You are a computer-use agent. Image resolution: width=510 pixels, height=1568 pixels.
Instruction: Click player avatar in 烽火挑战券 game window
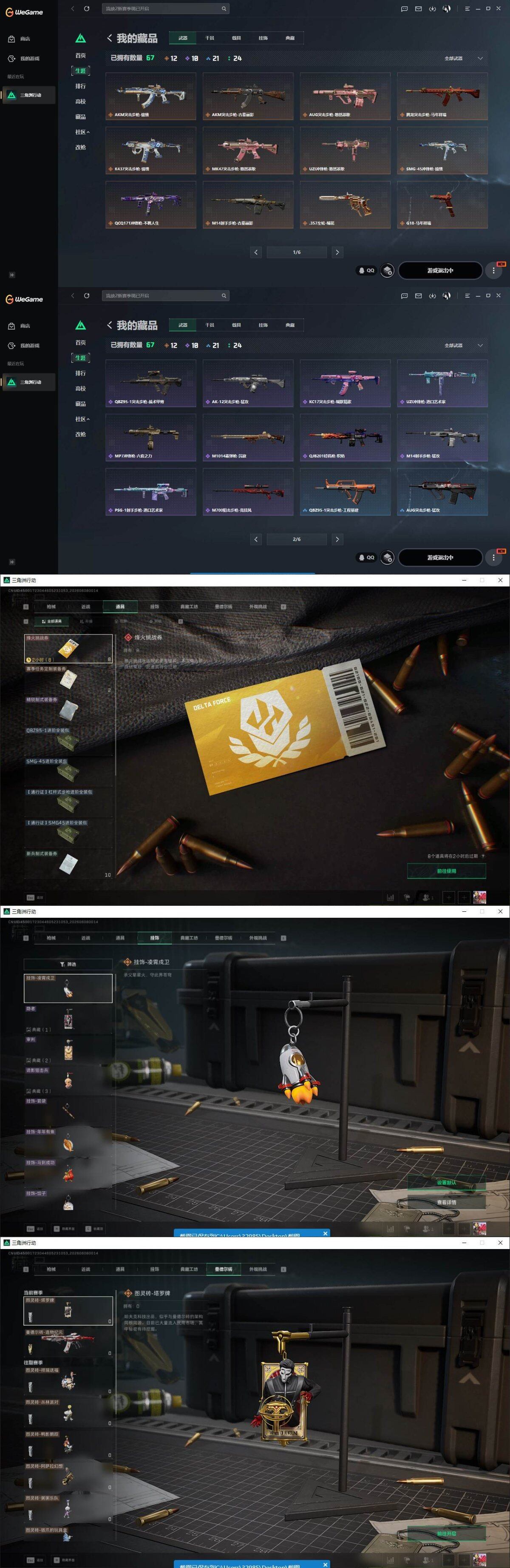pyautogui.click(x=479, y=897)
